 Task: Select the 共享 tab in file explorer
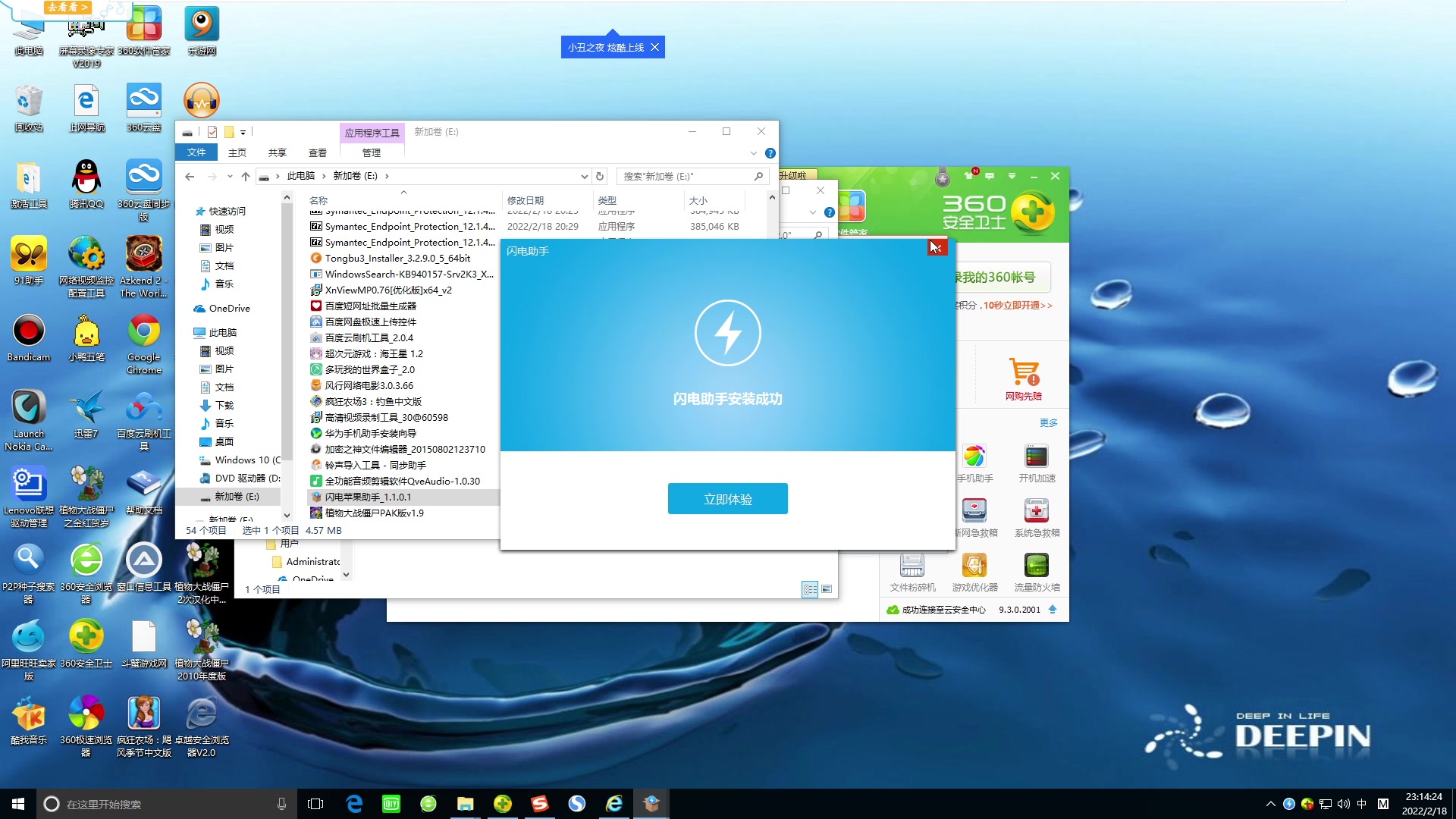(278, 152)
